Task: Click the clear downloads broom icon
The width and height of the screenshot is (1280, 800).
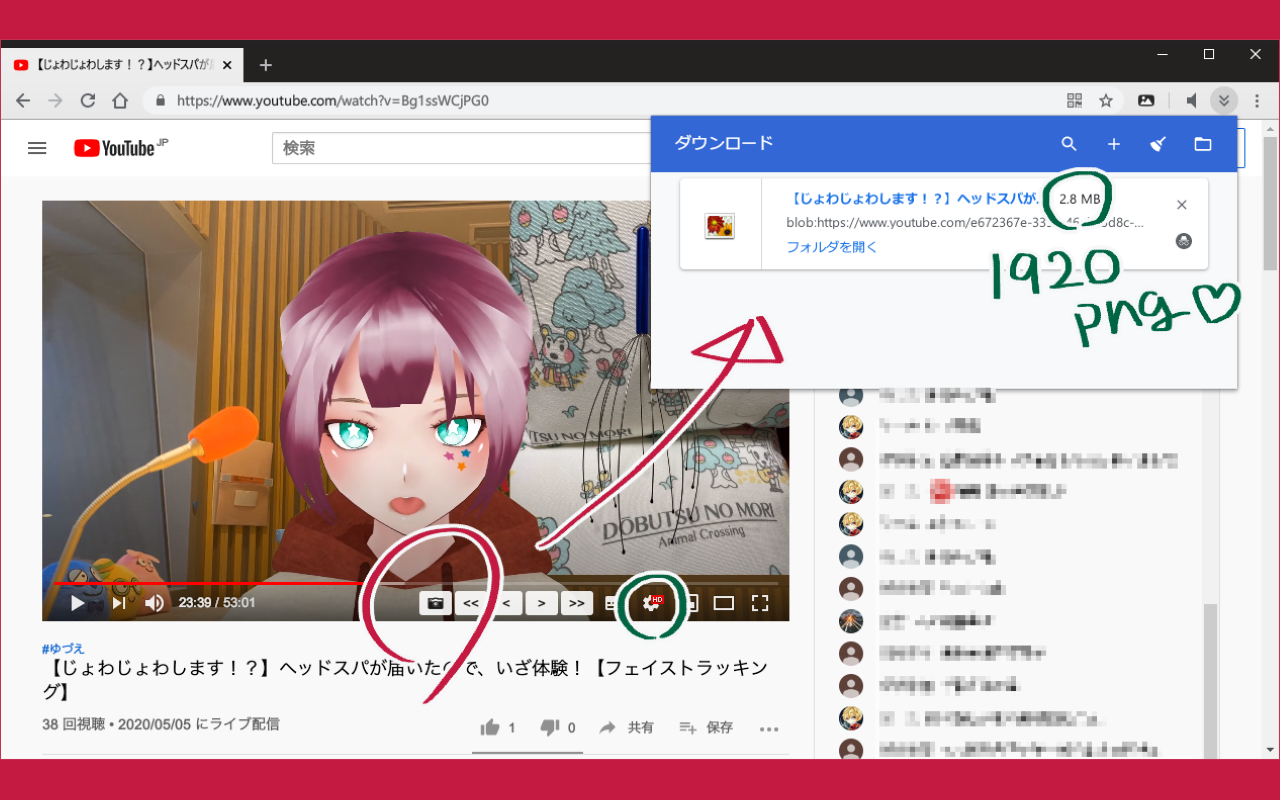Action: point(1158,144)
